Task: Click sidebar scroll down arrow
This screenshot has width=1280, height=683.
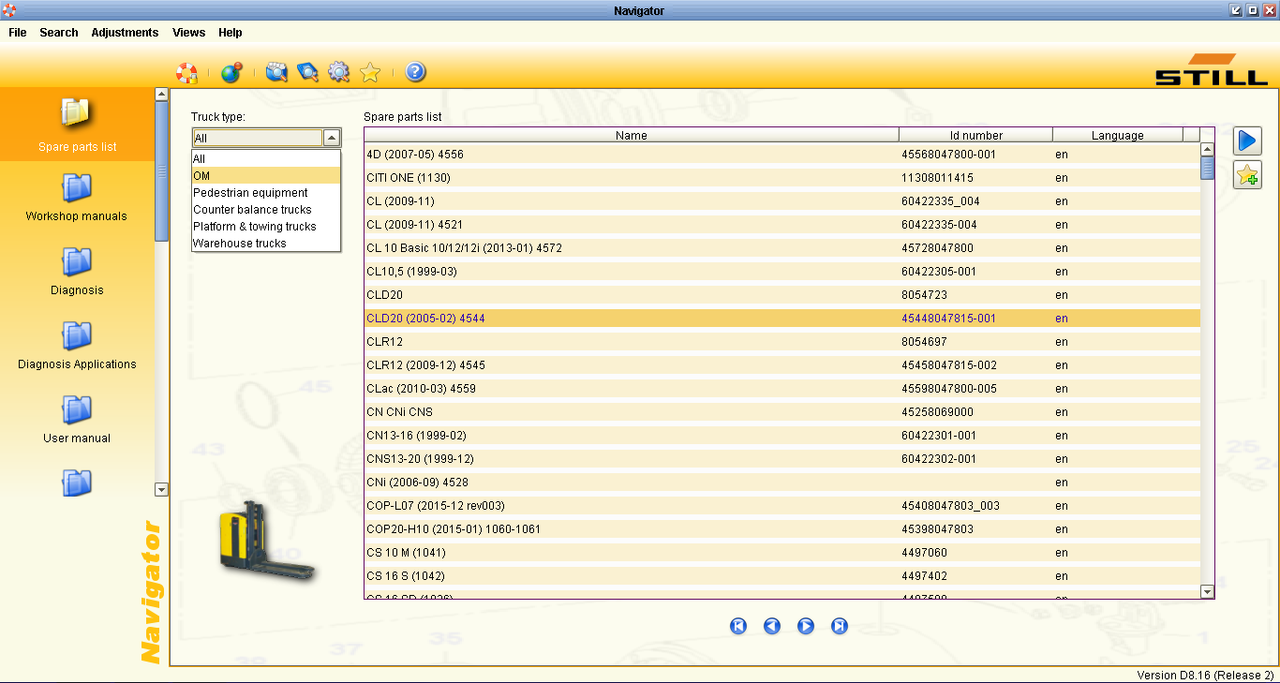Action: tap(162, 490)
